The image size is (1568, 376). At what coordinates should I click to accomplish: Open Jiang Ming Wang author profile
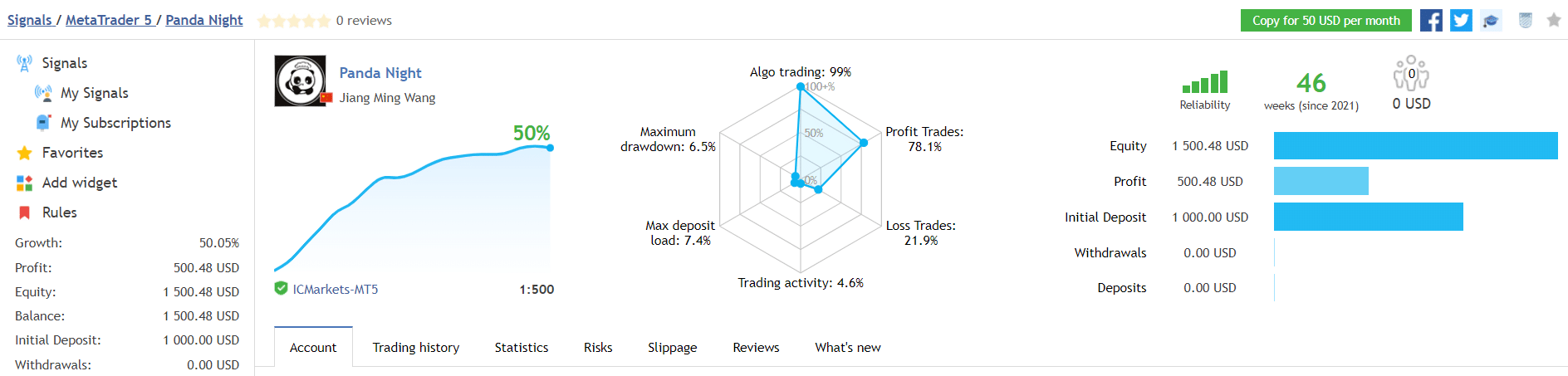[x=387, y=98]
